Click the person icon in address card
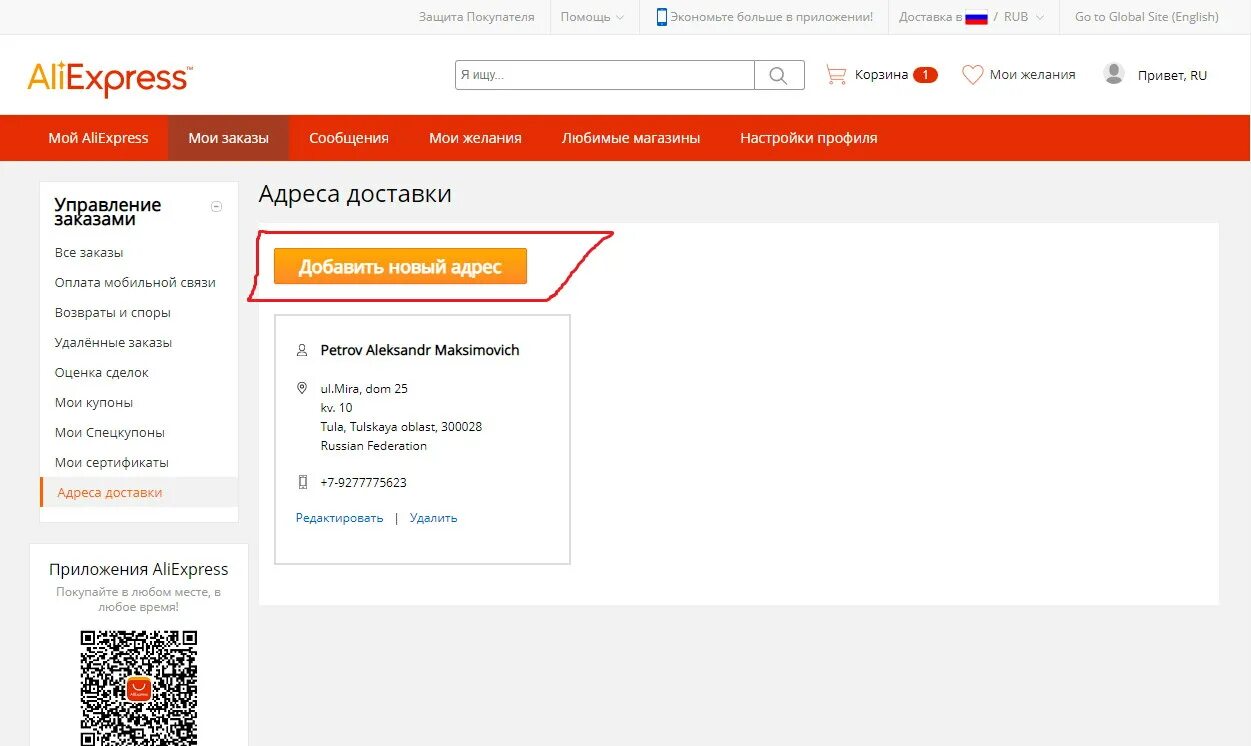 302,351
